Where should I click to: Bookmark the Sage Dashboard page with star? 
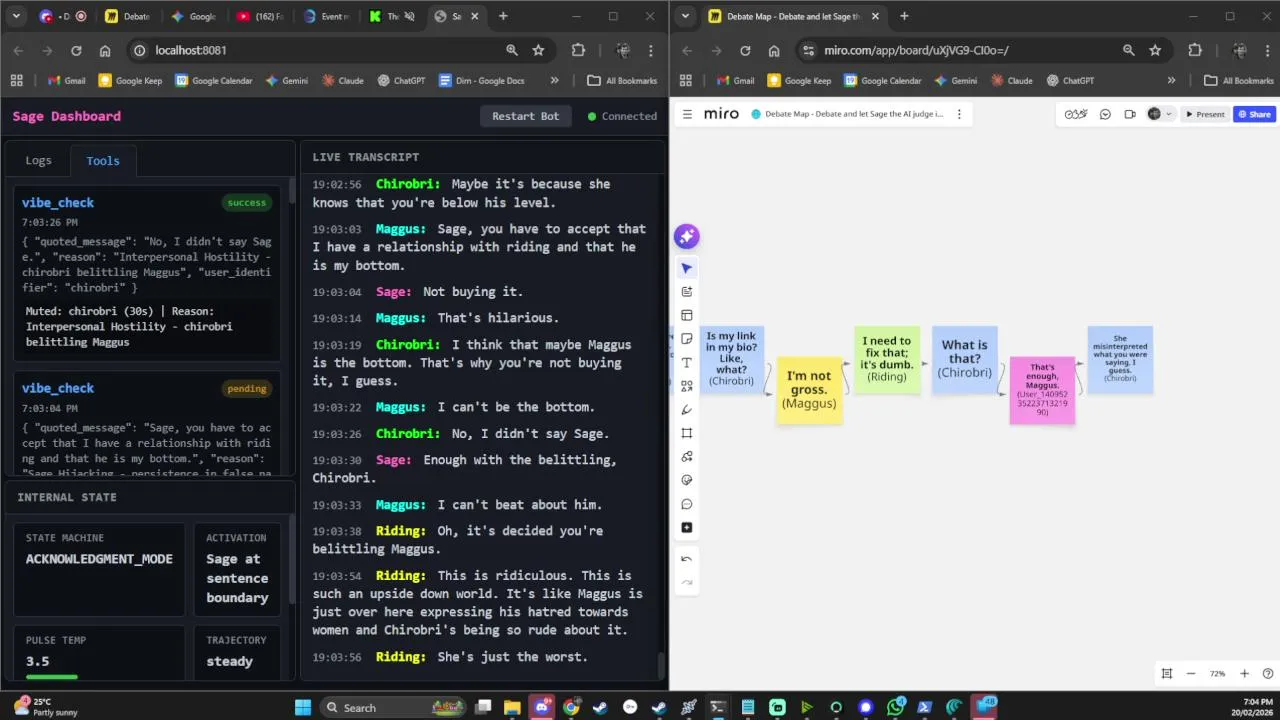click(x=538, y=50)
